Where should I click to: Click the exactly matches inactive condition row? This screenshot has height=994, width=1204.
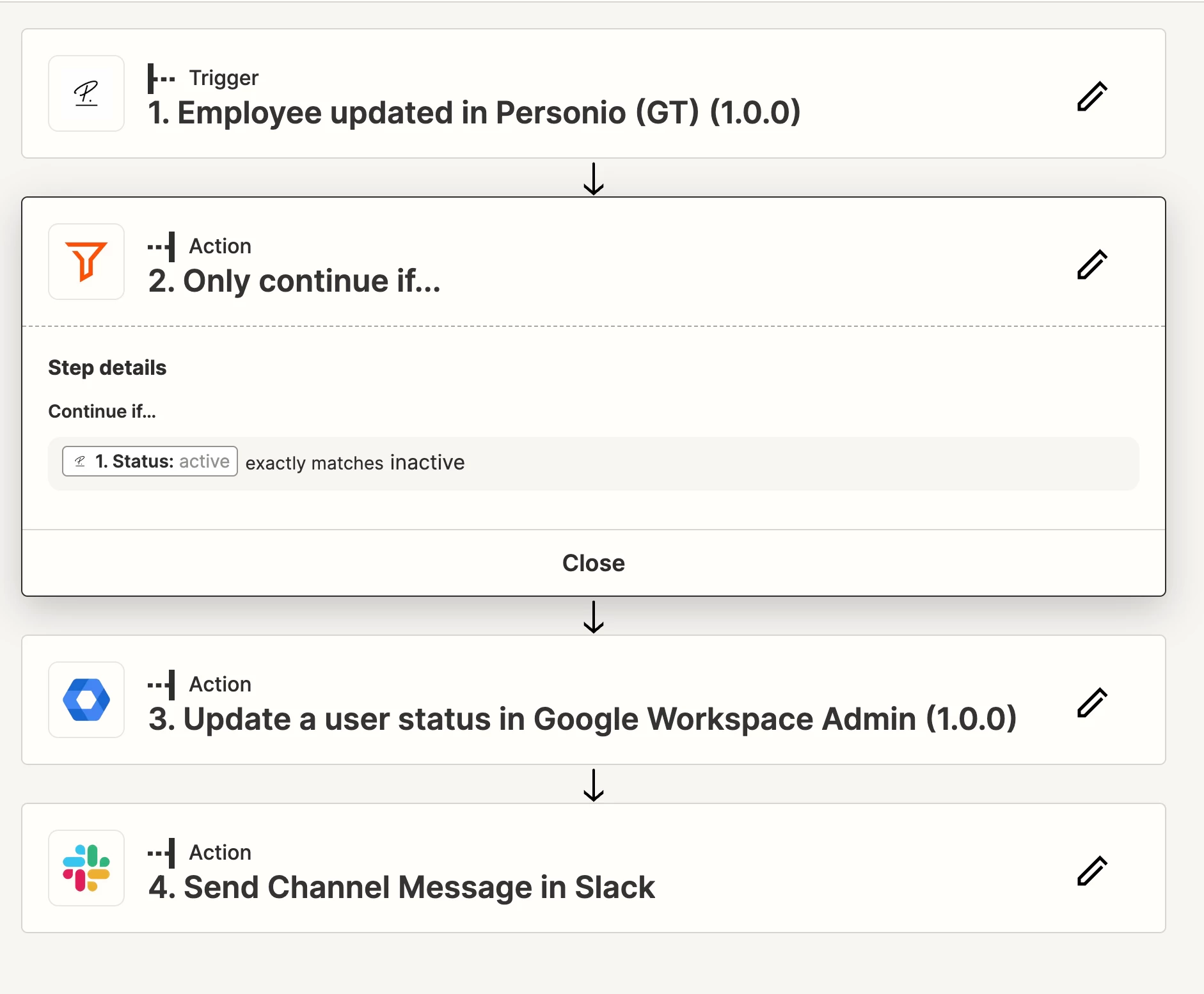coord(594,464)
